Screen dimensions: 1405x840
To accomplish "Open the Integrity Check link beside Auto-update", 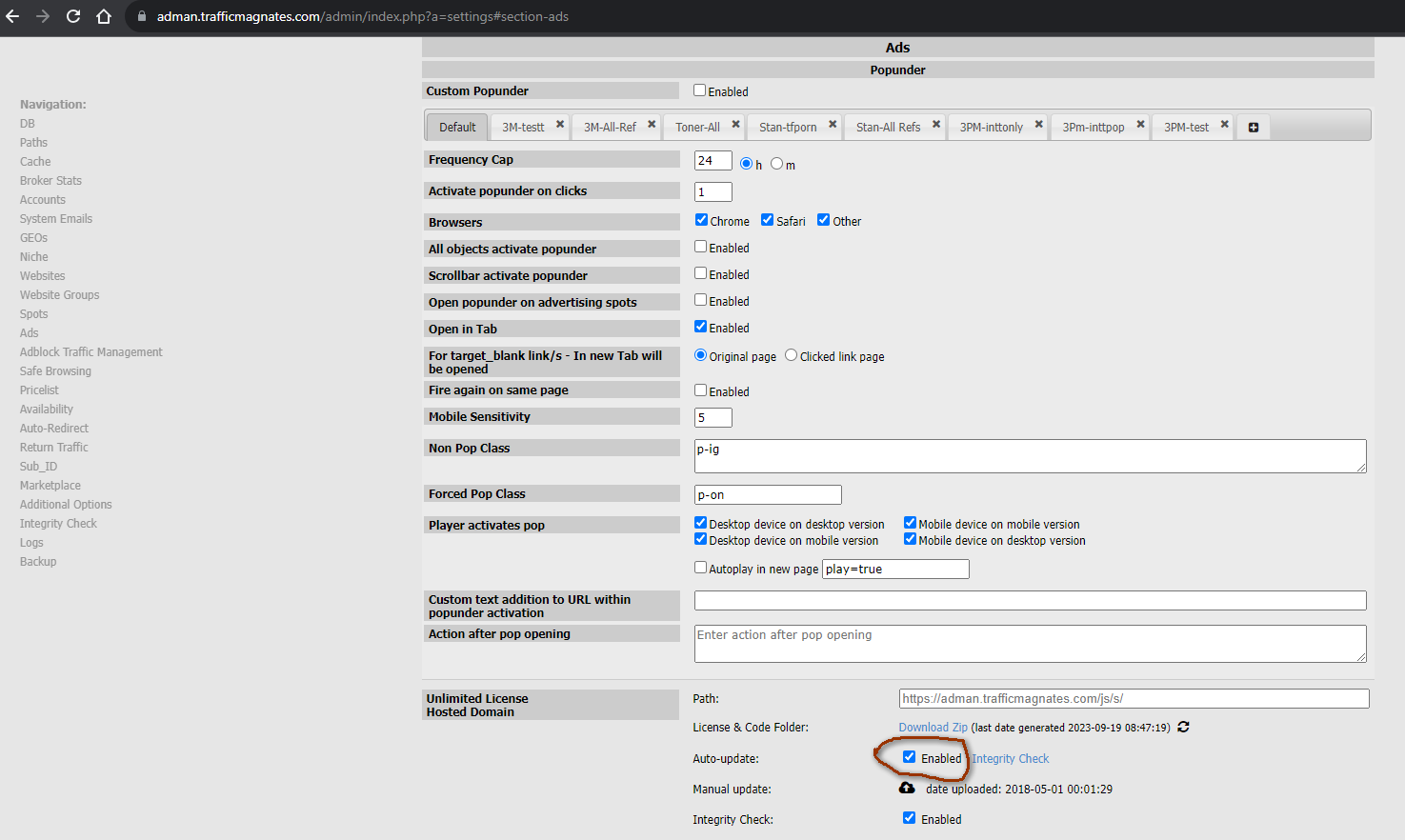I will (1010, 759).
